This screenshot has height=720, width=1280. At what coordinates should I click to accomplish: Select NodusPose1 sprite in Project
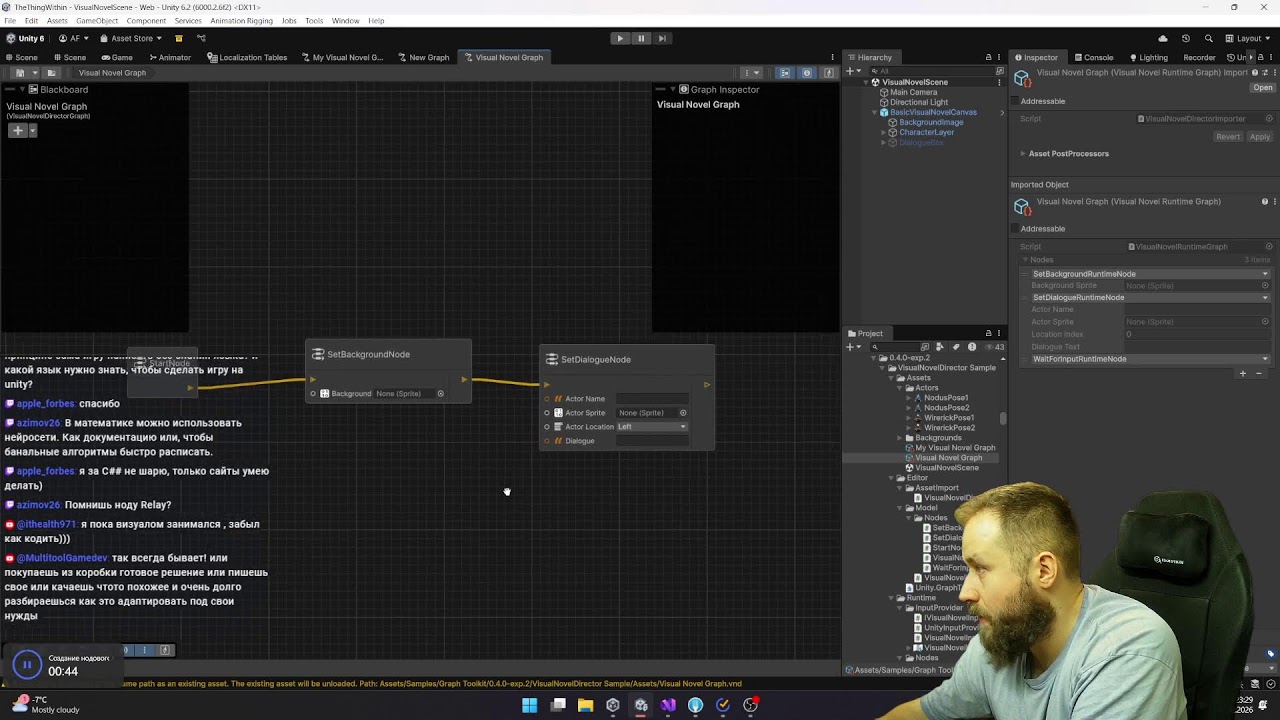pyautogui.click(x=945, y=398)
